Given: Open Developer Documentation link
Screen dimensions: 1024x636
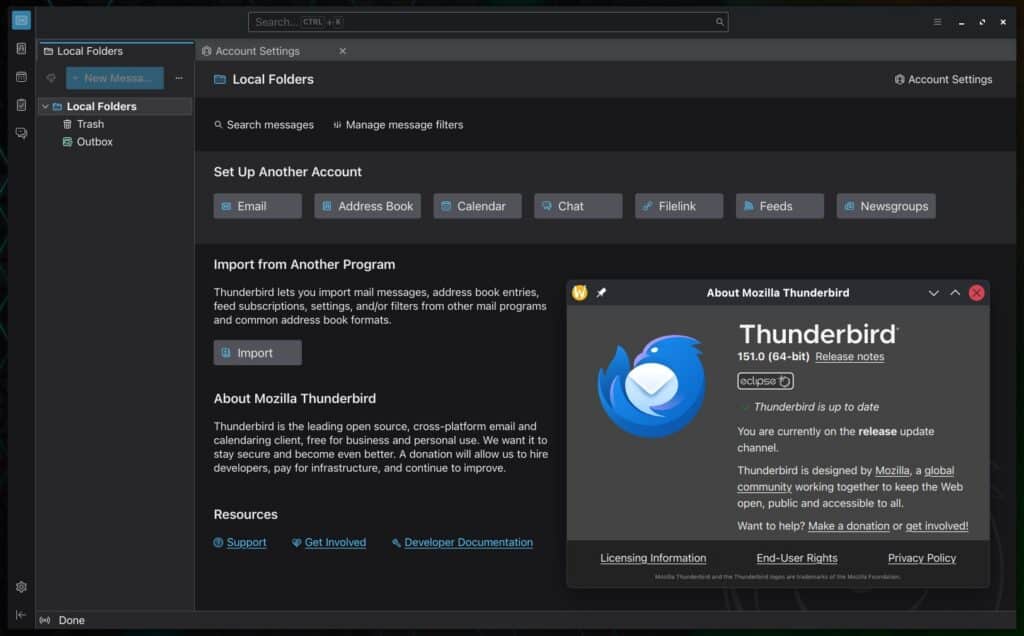Looking at the screenshot, I should click(468, 542).
